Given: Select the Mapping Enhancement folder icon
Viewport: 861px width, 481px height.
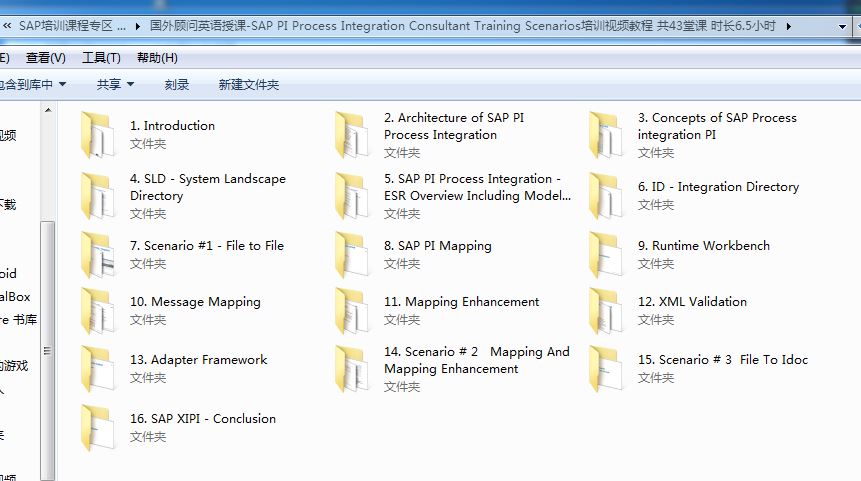Looking at the screenshot, I should point(352,310).
